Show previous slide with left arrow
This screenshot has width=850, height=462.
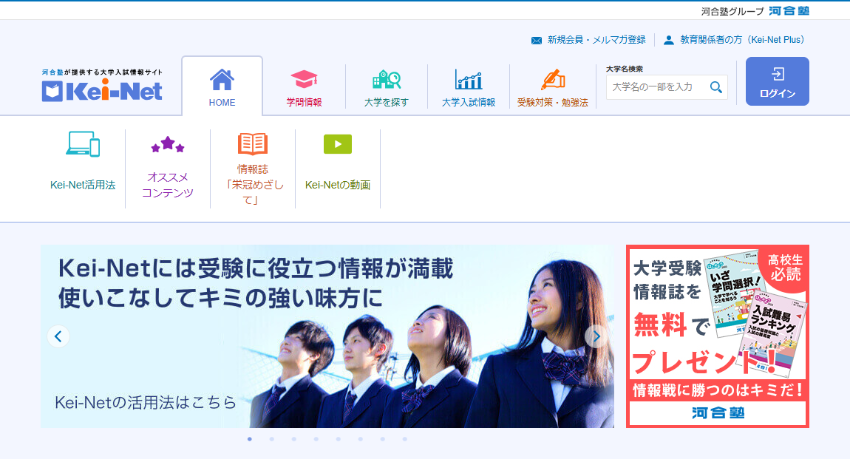[x=59, y=336]
